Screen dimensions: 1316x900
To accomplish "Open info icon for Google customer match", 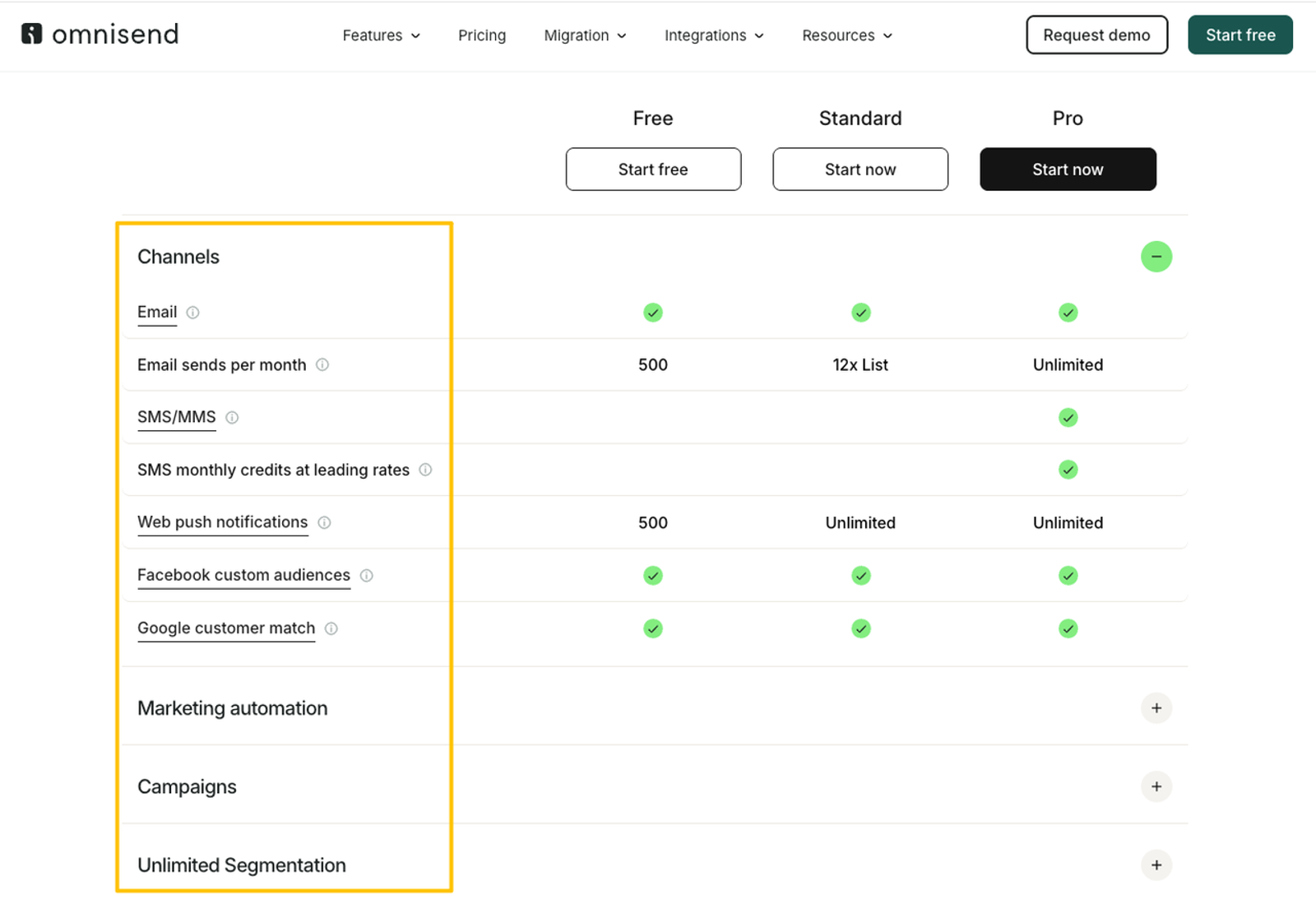I will click(x=331, y=629).
